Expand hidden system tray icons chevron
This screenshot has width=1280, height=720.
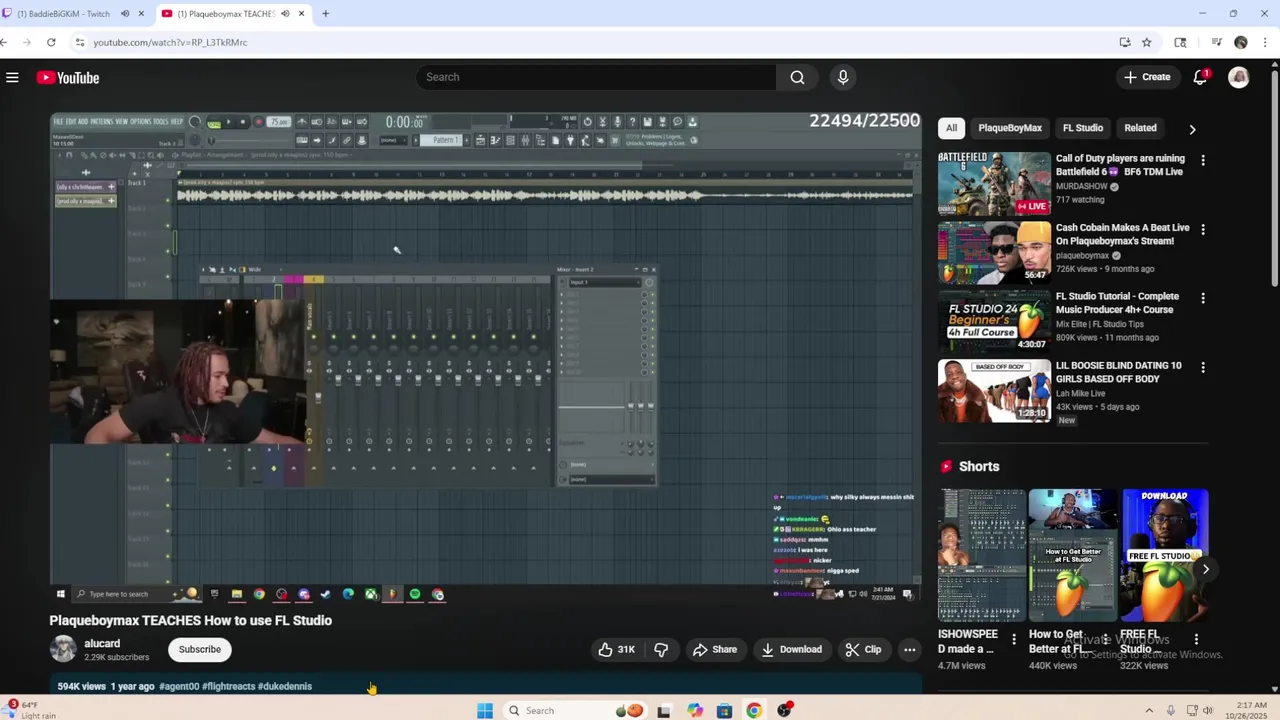1149,710
